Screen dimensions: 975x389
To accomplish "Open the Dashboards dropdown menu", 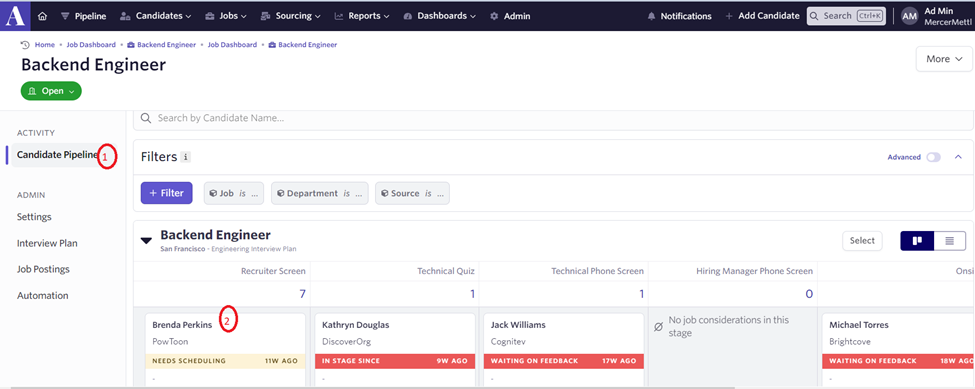I will 440,16.
